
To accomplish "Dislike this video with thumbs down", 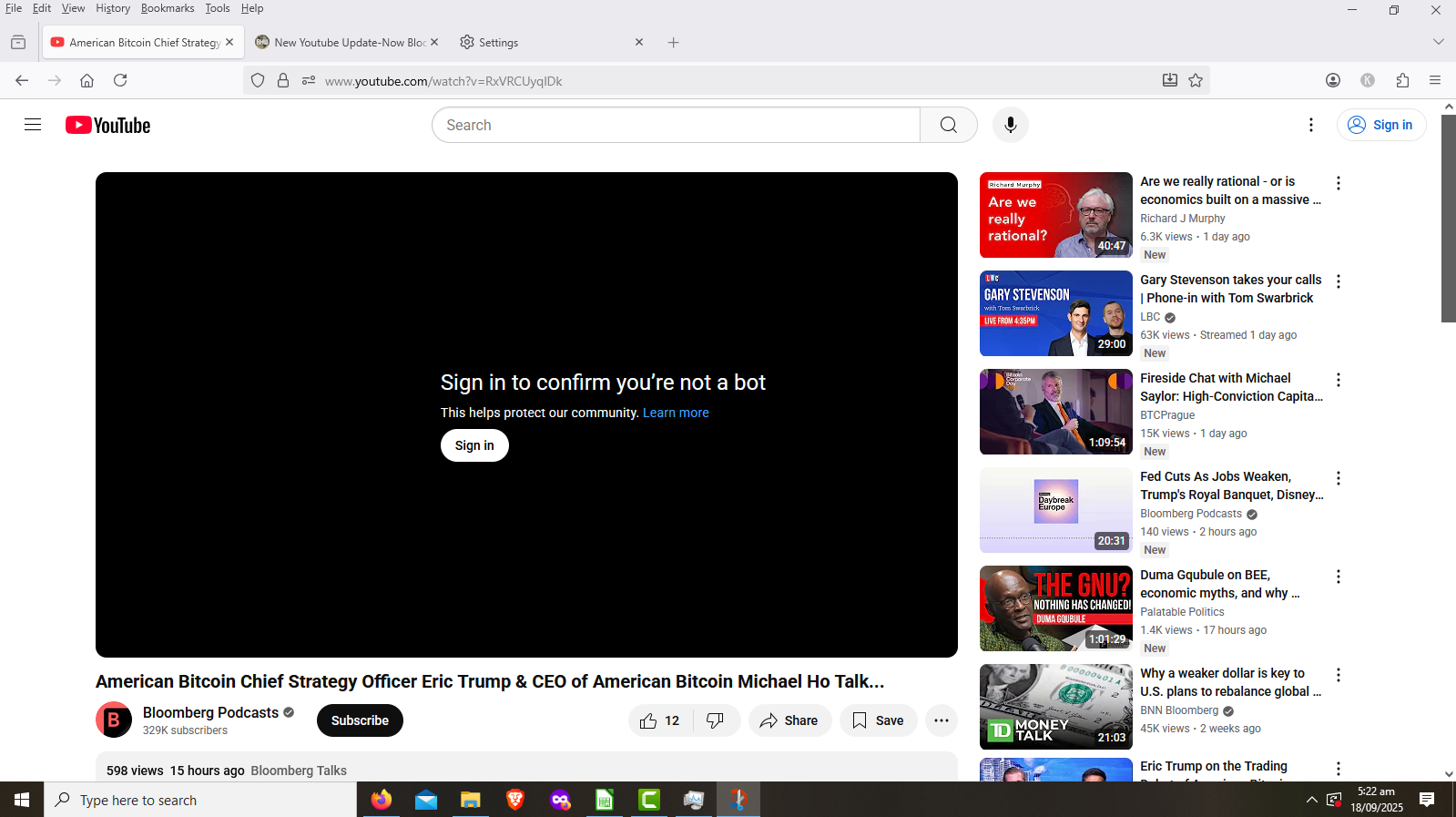I will pyautogui.click(x=716, y=720).
